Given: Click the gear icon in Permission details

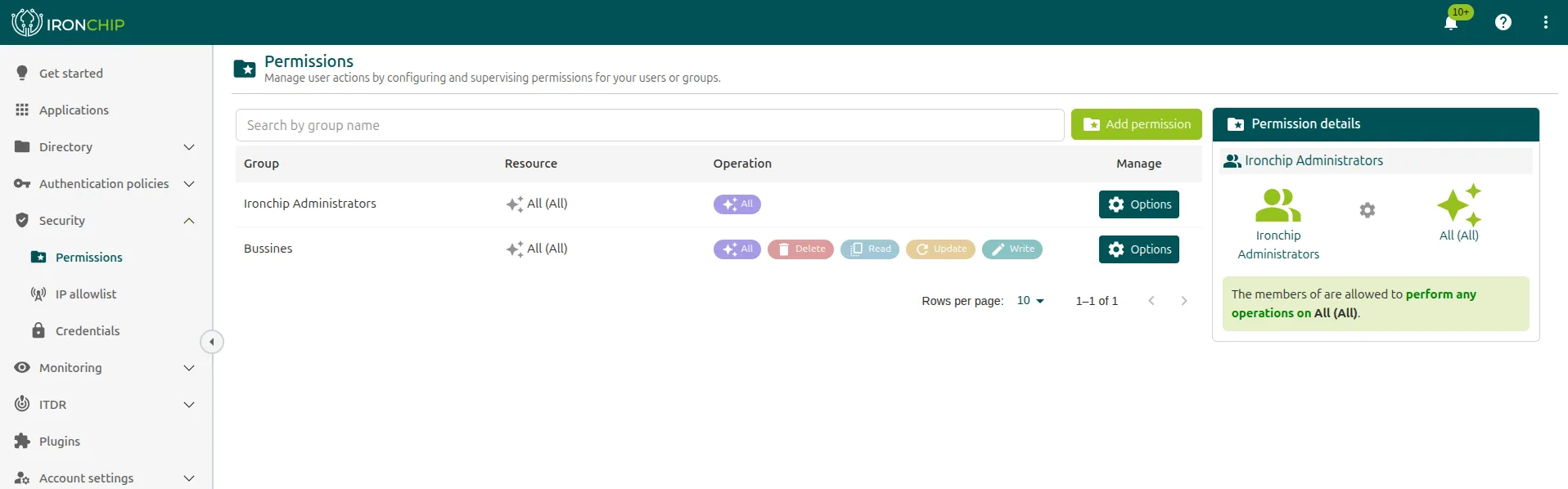Looking at the screenshot, I should (1367, 210).
